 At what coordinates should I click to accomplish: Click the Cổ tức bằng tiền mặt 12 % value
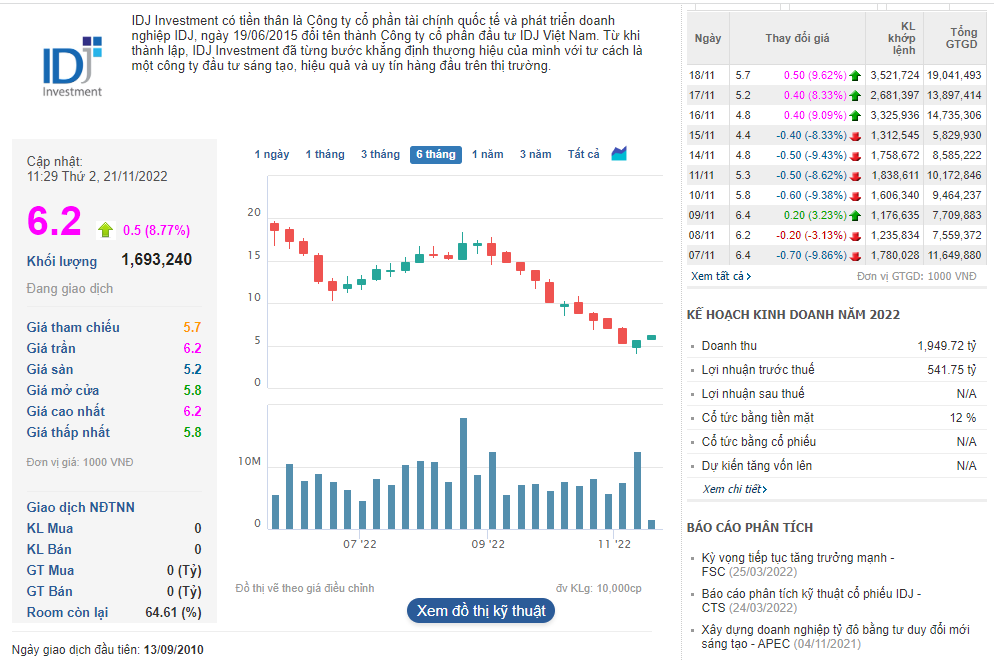pyautogui.click(x=962, y=418)
